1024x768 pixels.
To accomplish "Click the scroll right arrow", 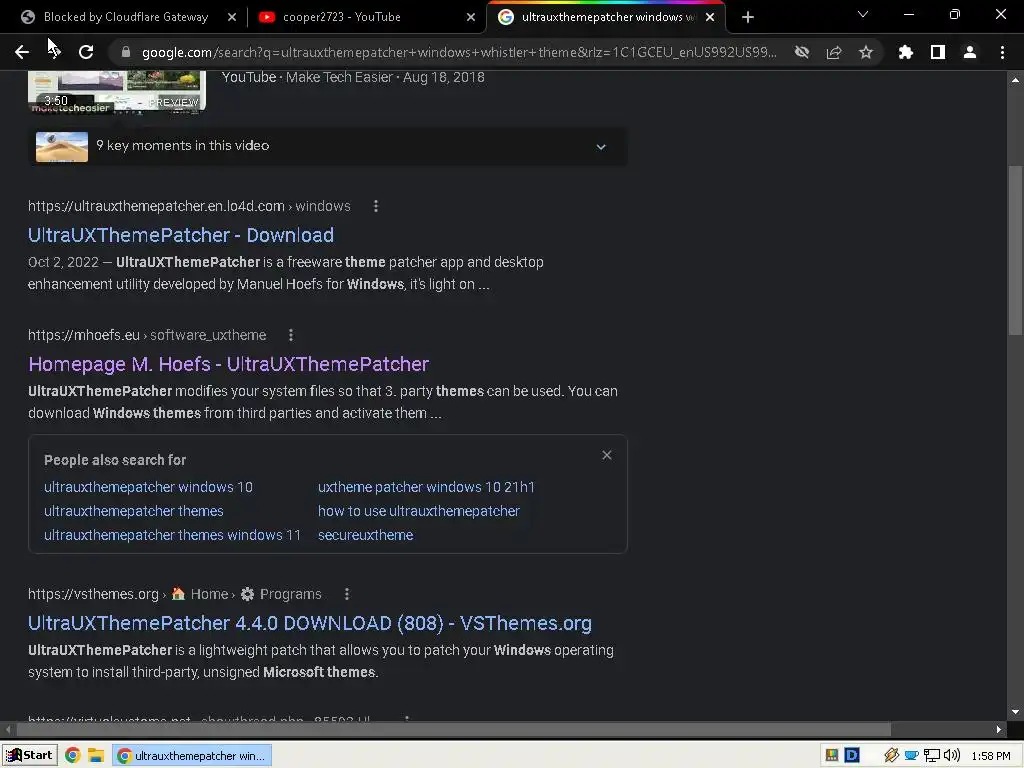I will (999, 729).
